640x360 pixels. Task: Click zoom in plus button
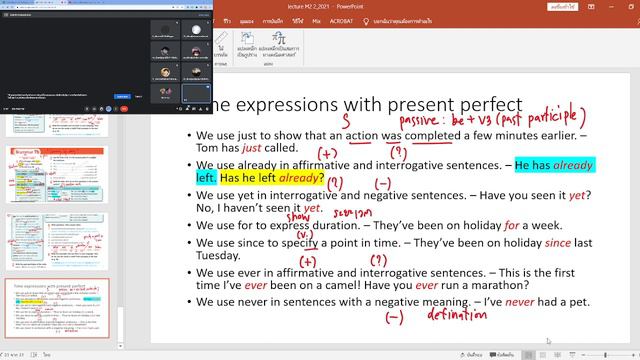633,355
